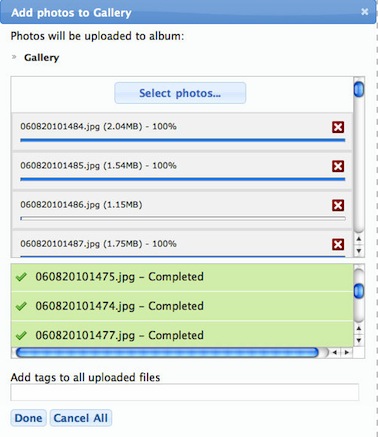Click the completed list scroll up arrow
378x437 pixels.
point(359,329)
